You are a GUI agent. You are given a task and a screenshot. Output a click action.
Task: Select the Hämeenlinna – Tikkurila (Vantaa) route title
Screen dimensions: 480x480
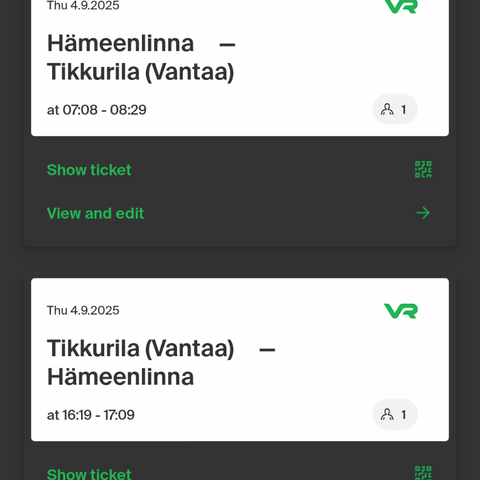[141, 58]
